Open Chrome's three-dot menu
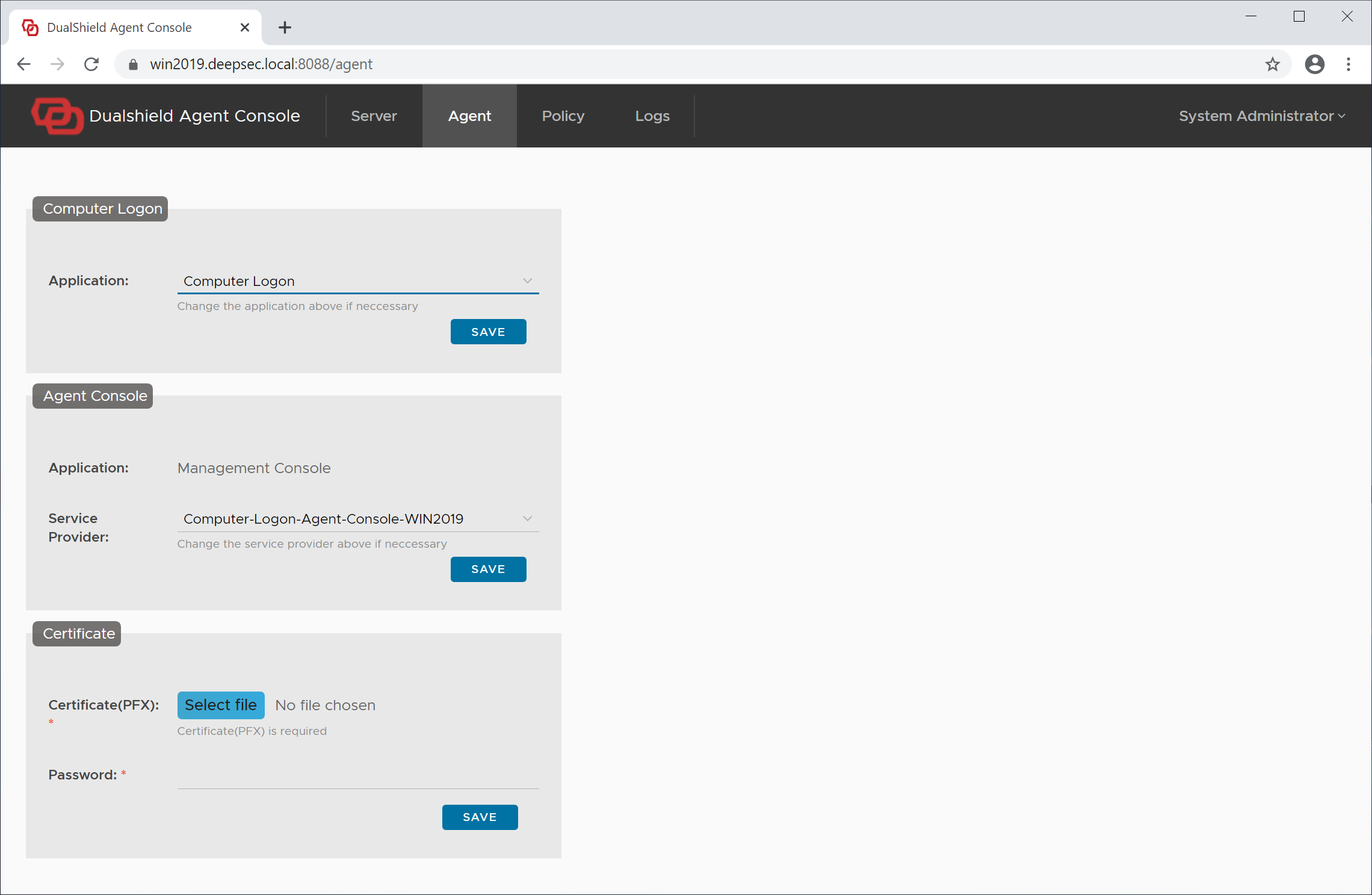1372x895 pixels. click(x=1348, y=64)
